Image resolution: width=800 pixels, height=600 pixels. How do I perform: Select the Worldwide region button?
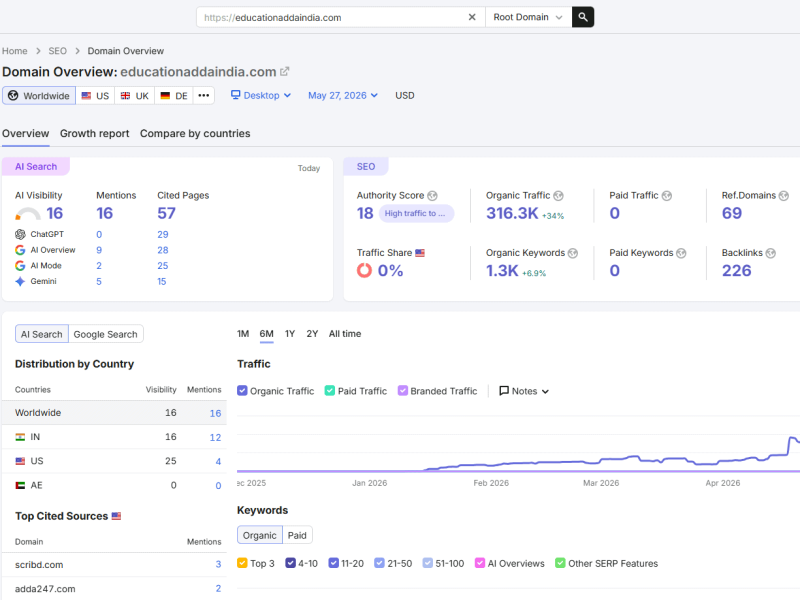click(39, 95)
